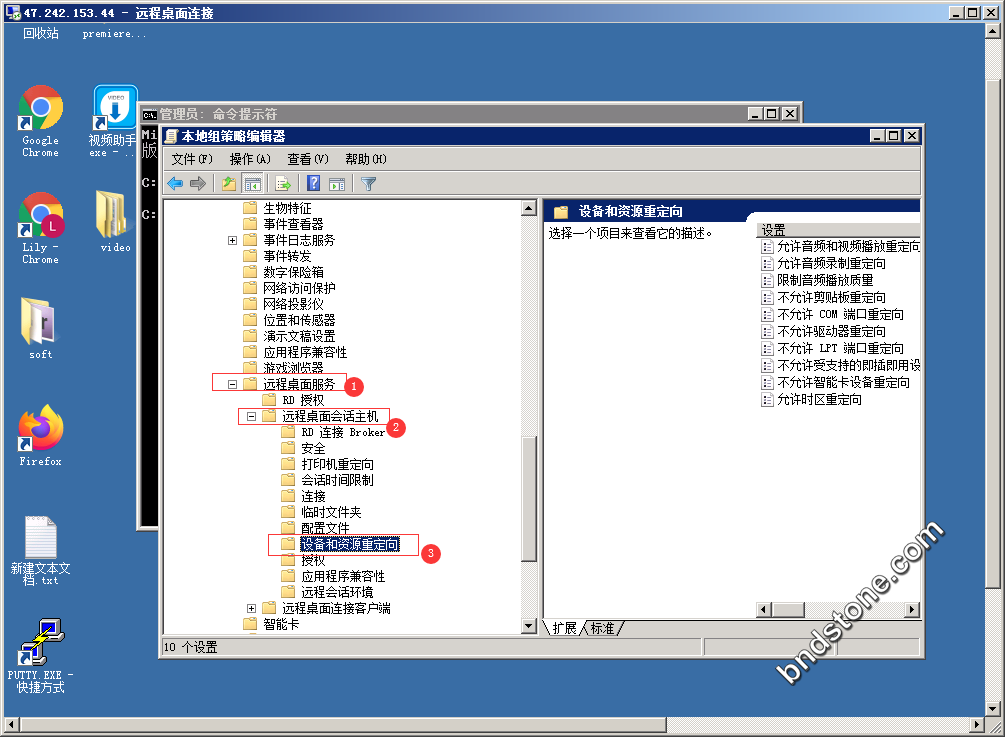Screen dimensions: 1005x737
Task: Expand the 事件日志服务 tree node
Action: click(232, 240)
